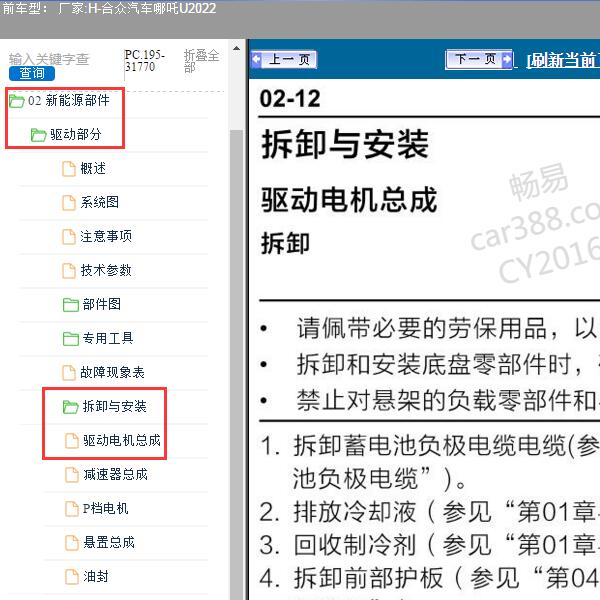Click the 专用工具 folder icon
The image size is (600, 600).
(x=70, y=339)
